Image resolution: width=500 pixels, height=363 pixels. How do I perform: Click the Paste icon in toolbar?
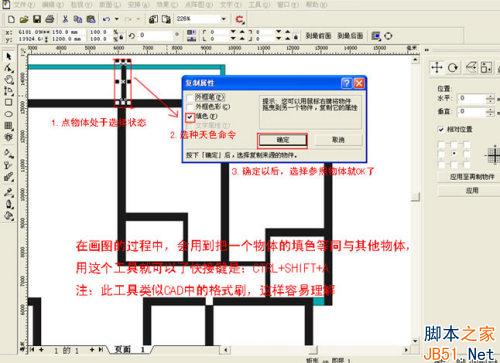(91, 19)
